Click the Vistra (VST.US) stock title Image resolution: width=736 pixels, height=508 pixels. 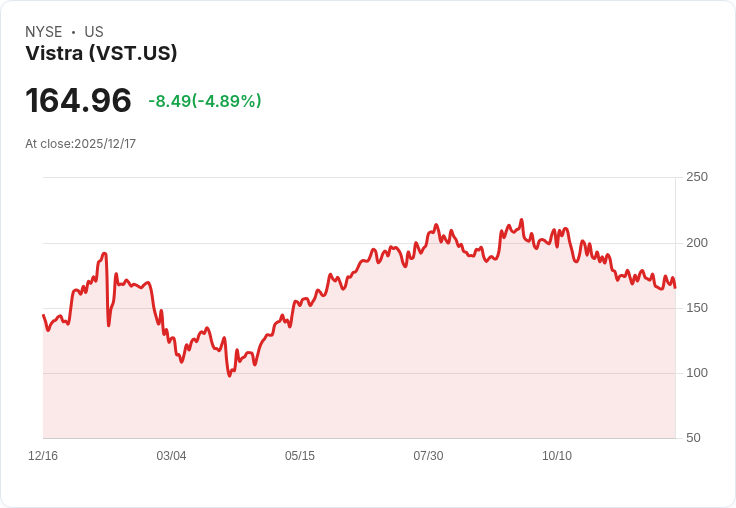(101, 54)
